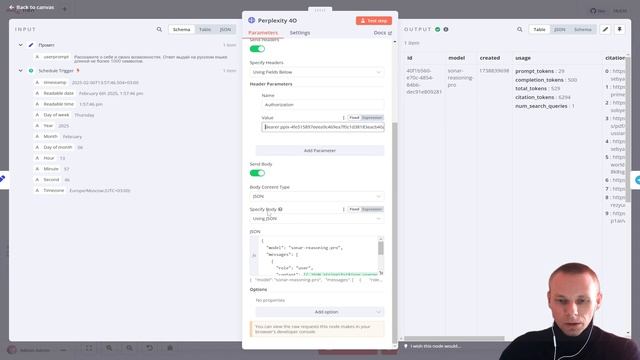Screen dimensions: 640x360
Task: Click the JSON editor scrollbar
Action: [x=381, y=248]
